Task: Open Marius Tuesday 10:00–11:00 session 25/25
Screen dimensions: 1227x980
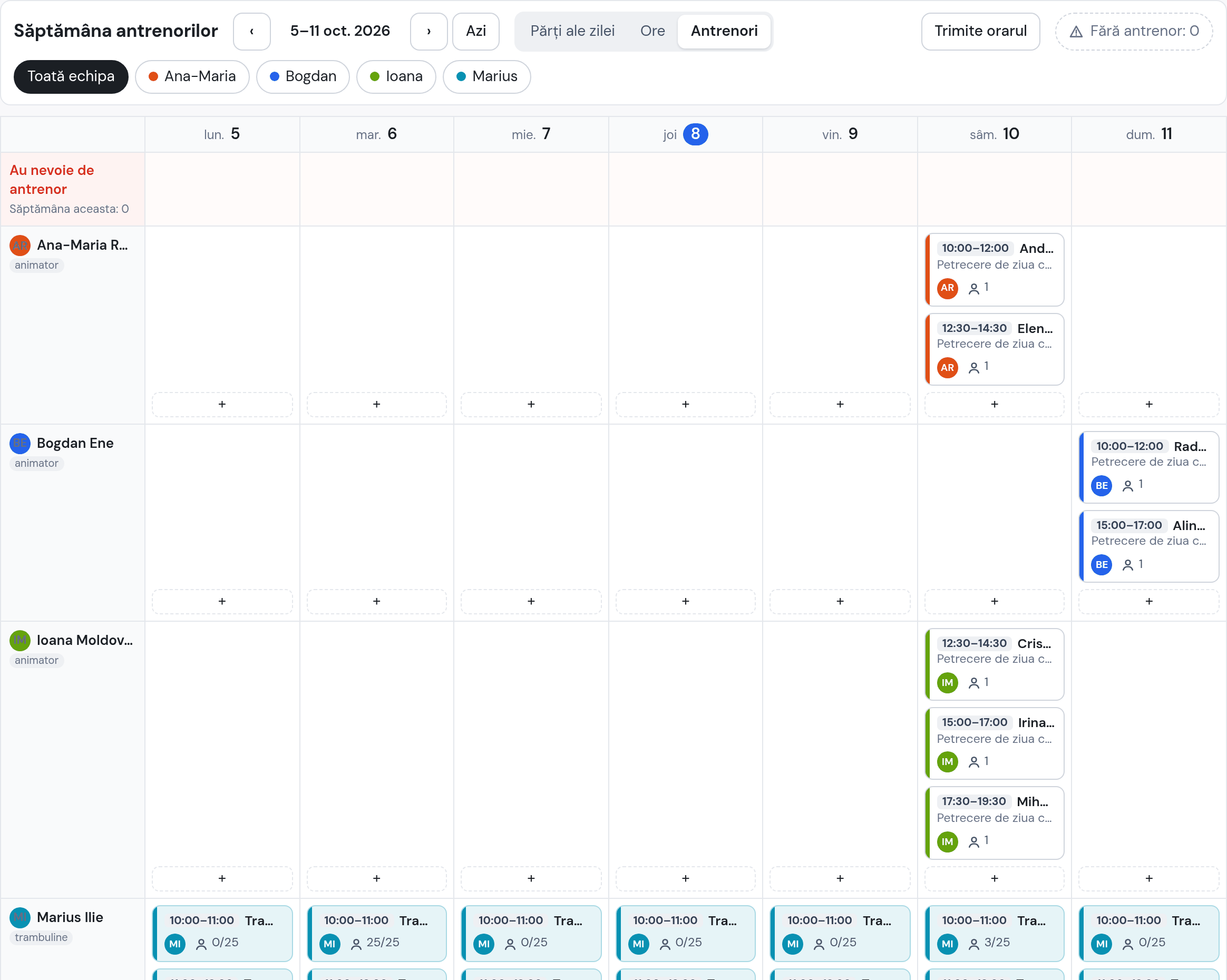Action: tap(376, 933)
